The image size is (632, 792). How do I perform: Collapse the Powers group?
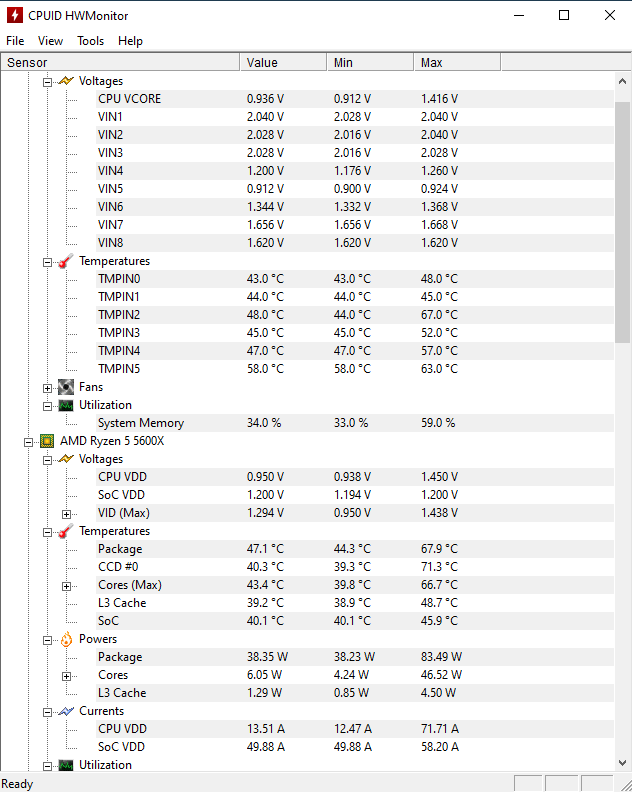(x=47, y=640)
